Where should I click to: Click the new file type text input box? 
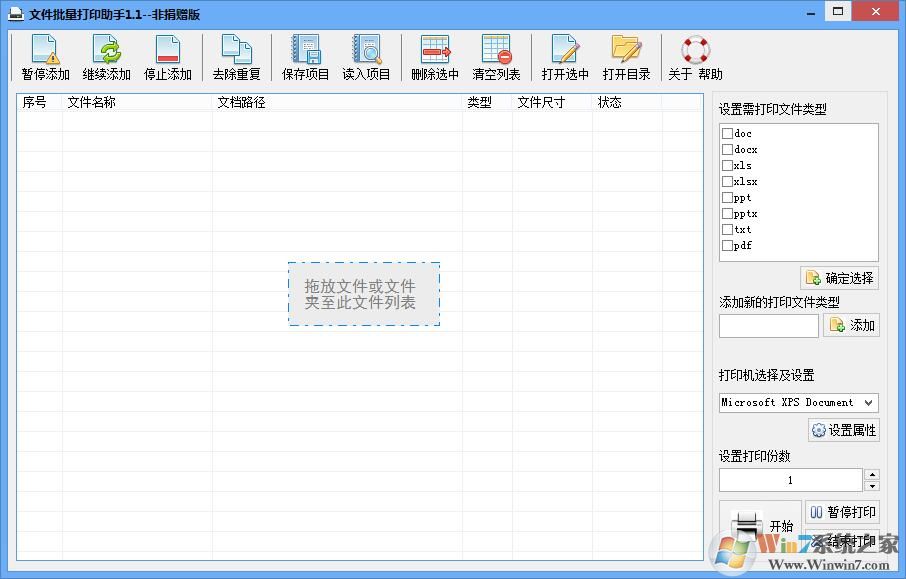(766, 325)
